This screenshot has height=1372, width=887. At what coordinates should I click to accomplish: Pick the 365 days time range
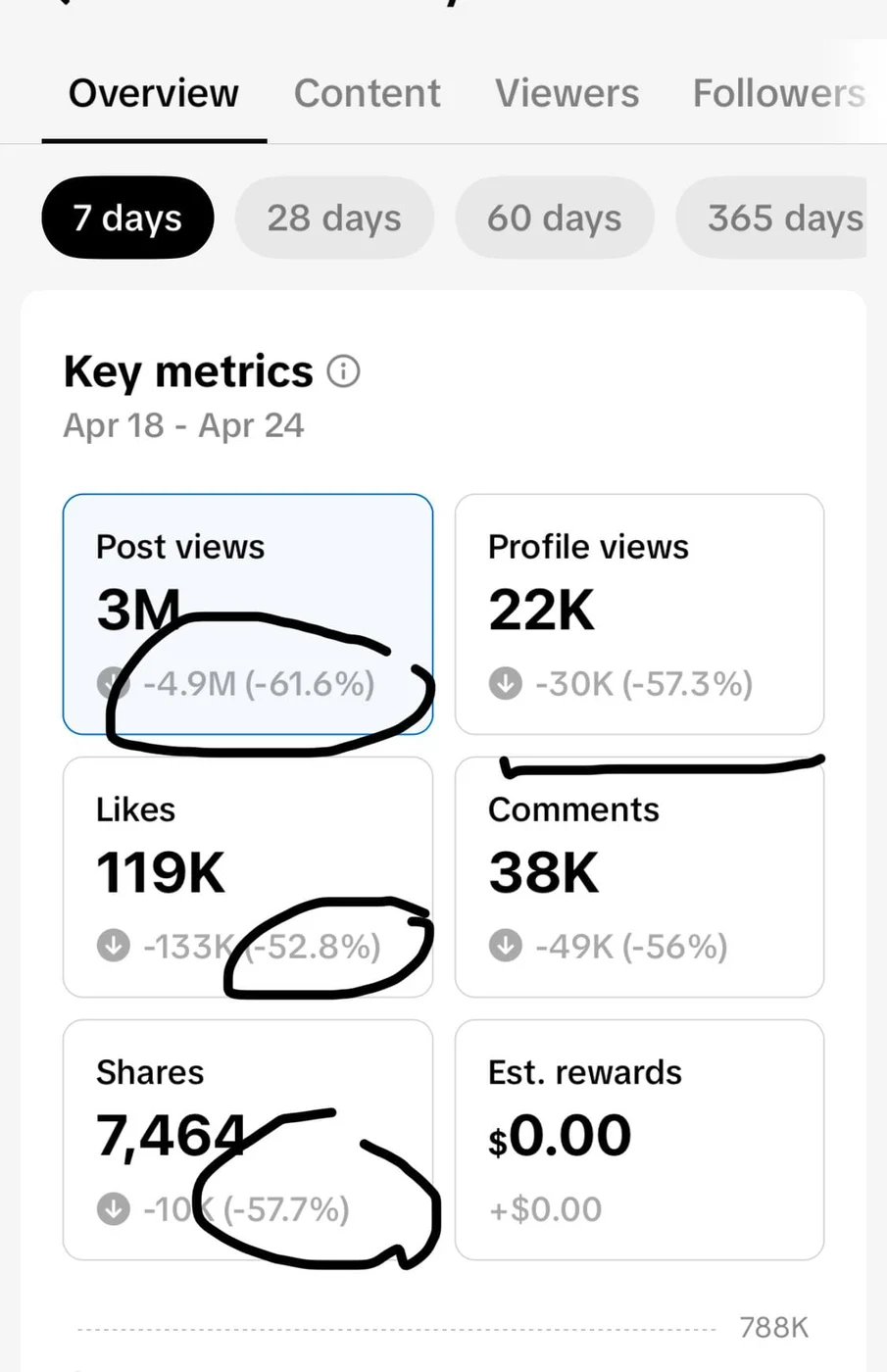(772, 218)
